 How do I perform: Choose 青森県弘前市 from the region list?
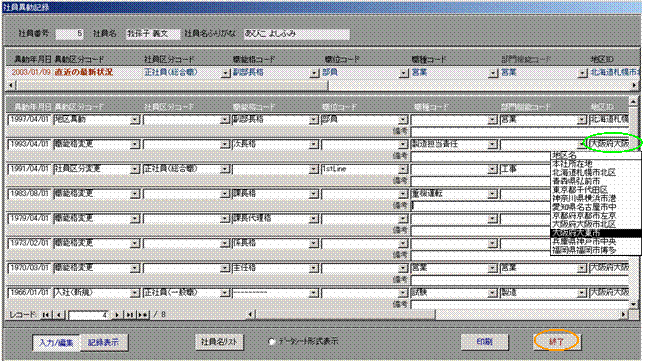point(596,181)
